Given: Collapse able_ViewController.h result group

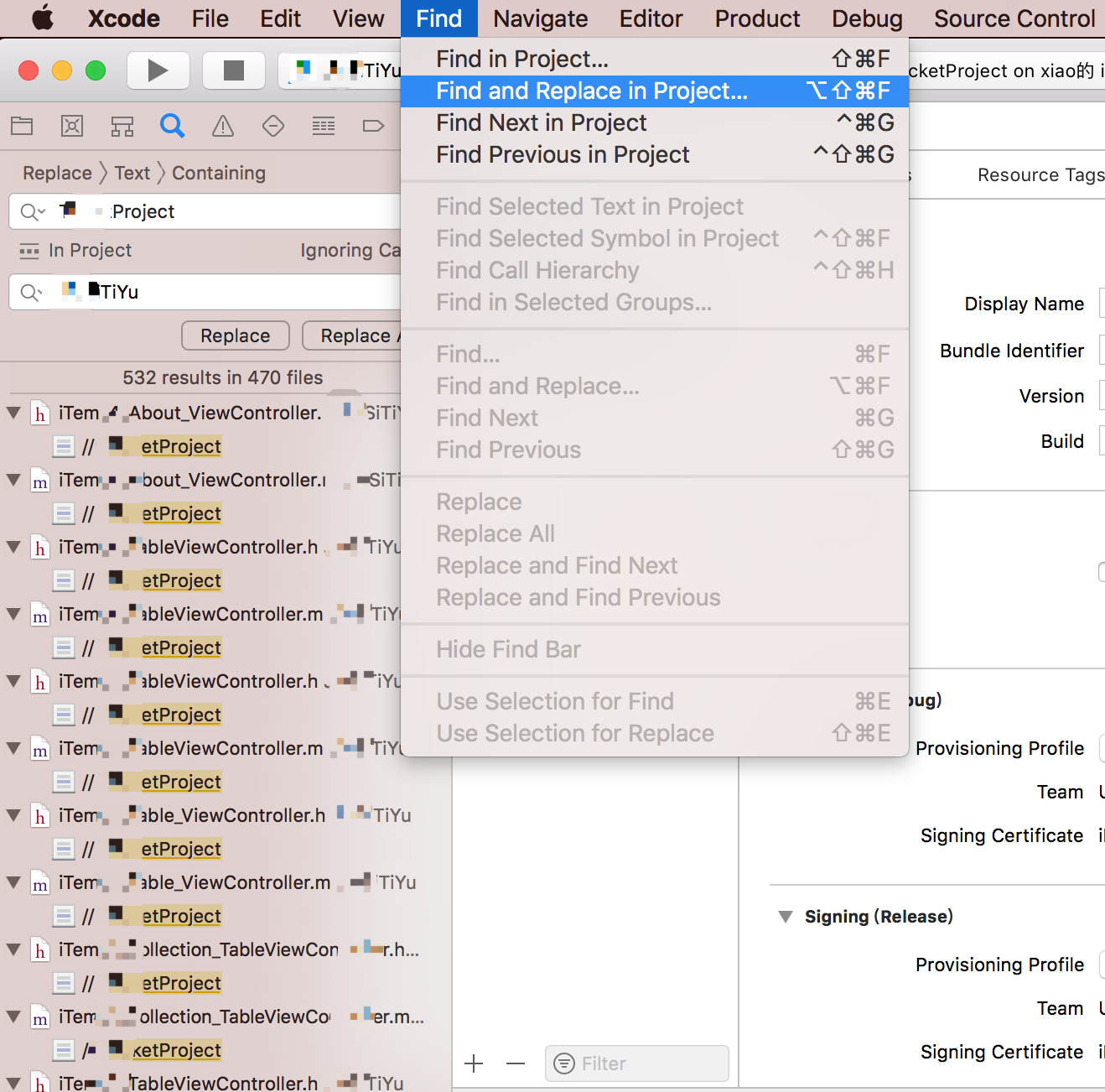Looking at the screenshot, I should [x=13, y=815].
